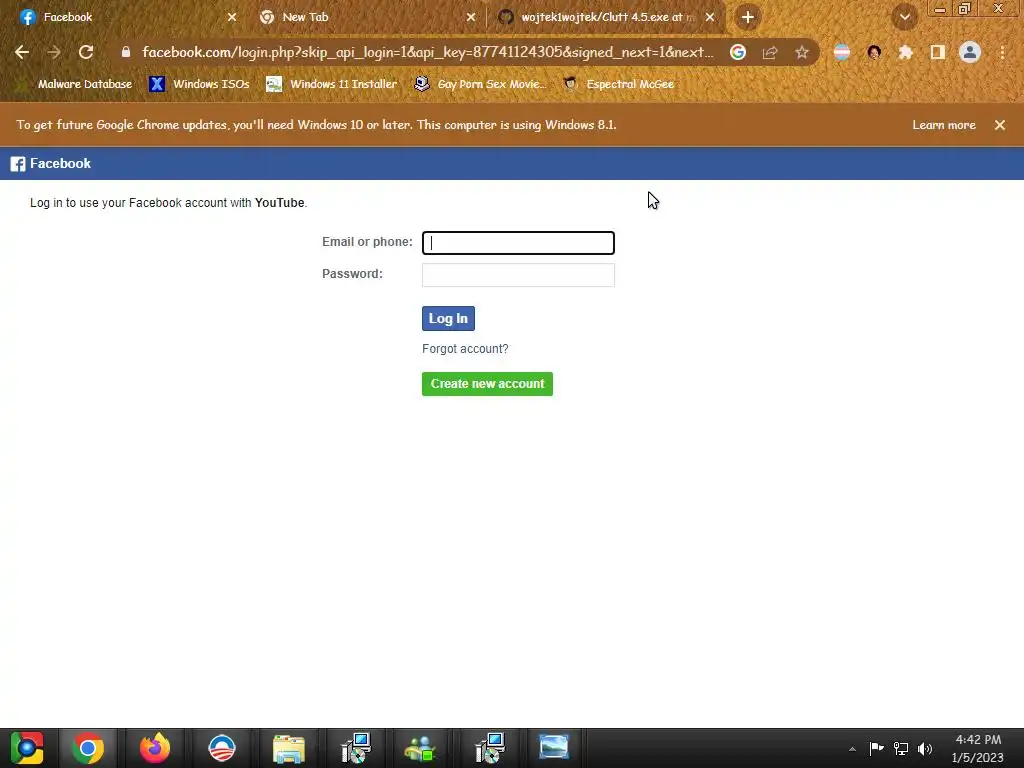Open the network tray icon
The image size is (1024, 768).
(x=901, y=748)
